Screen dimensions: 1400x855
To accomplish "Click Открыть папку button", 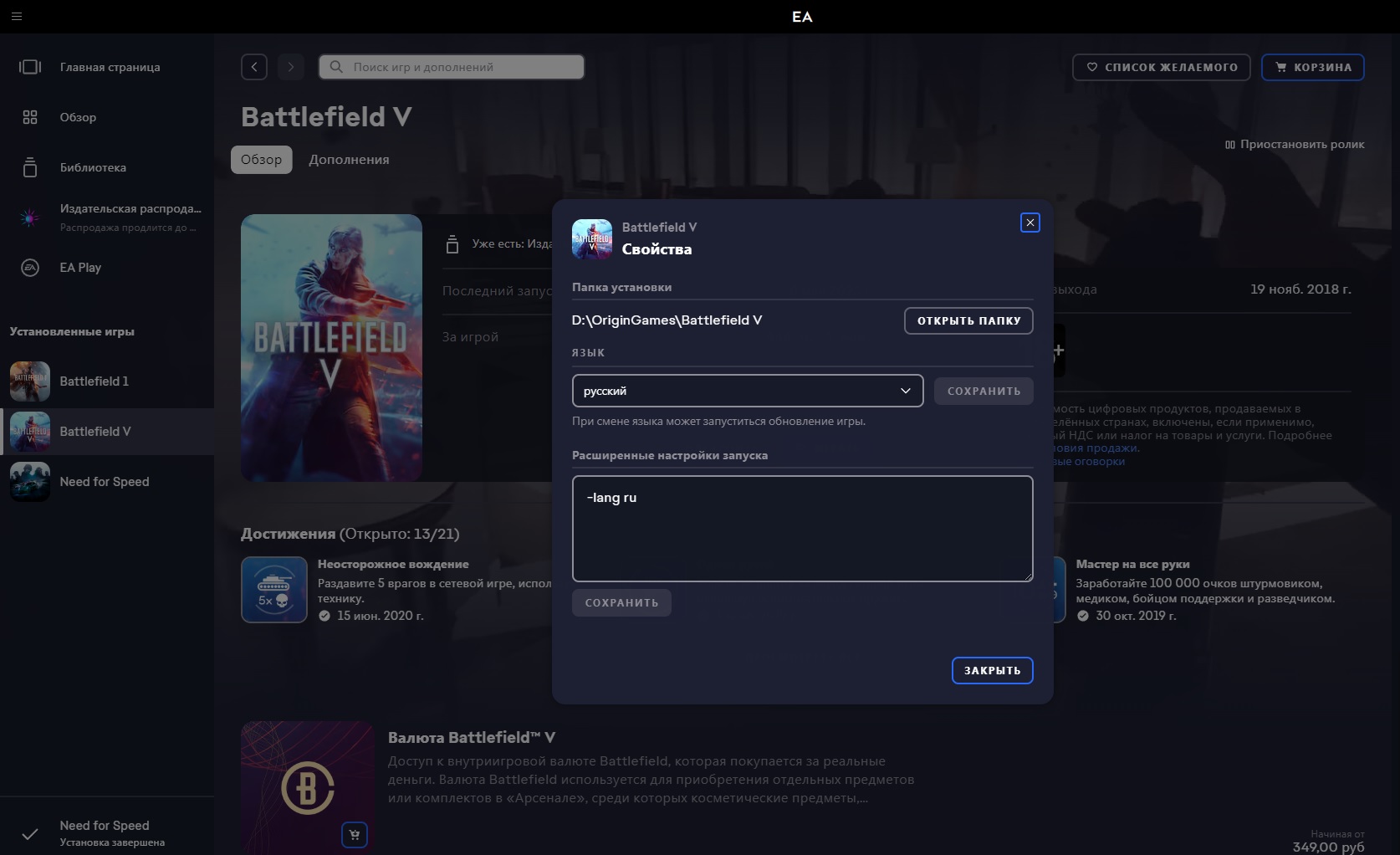I will click(968, 320).
